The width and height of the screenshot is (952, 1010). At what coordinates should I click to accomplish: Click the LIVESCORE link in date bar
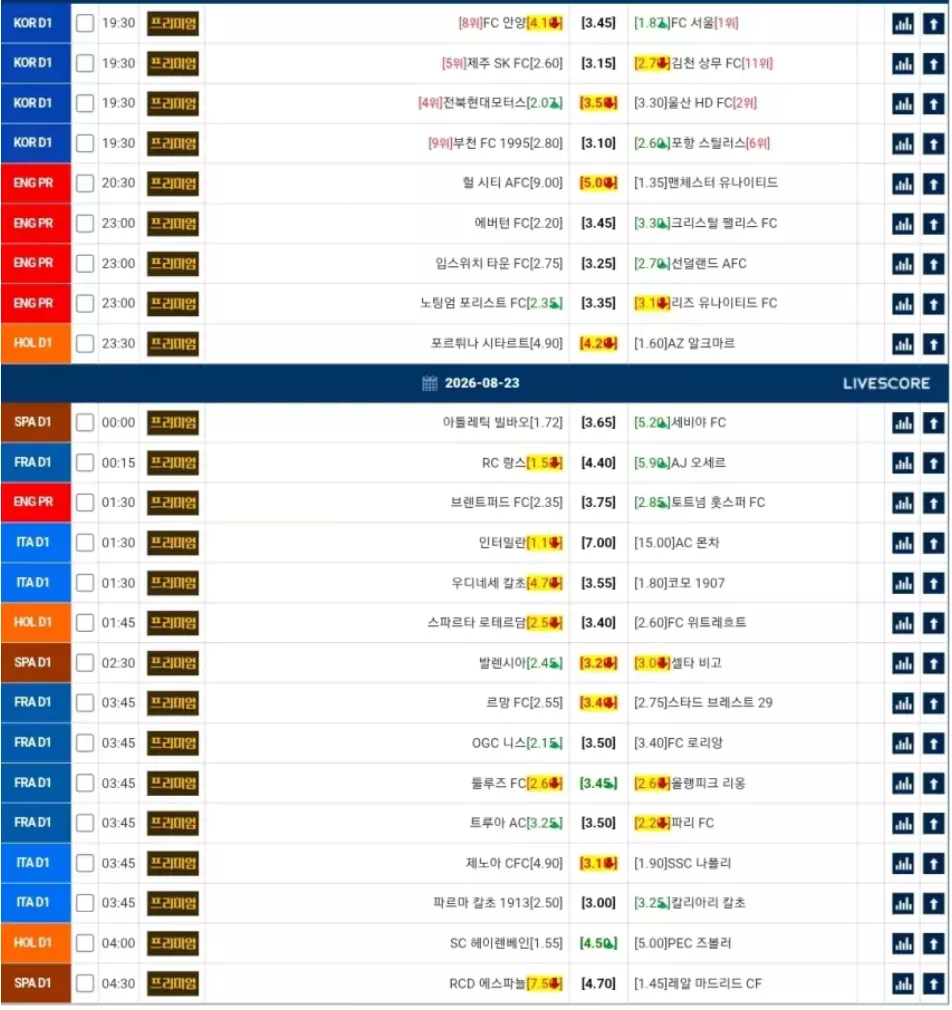pyautogui.click(x=888, y=385)
